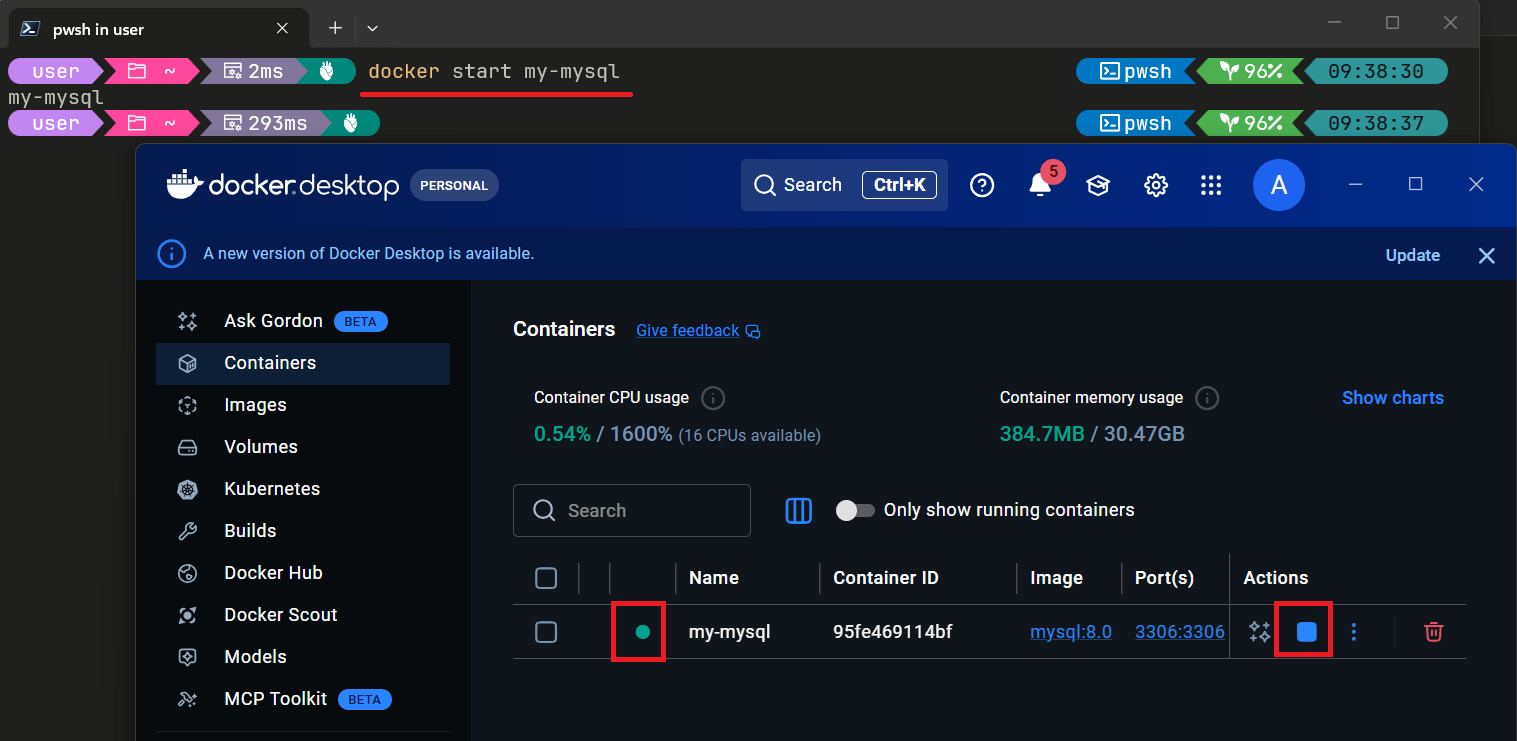1517x741 pixels.
Task: Click the info icon in update banner
Action: point(171,254)
